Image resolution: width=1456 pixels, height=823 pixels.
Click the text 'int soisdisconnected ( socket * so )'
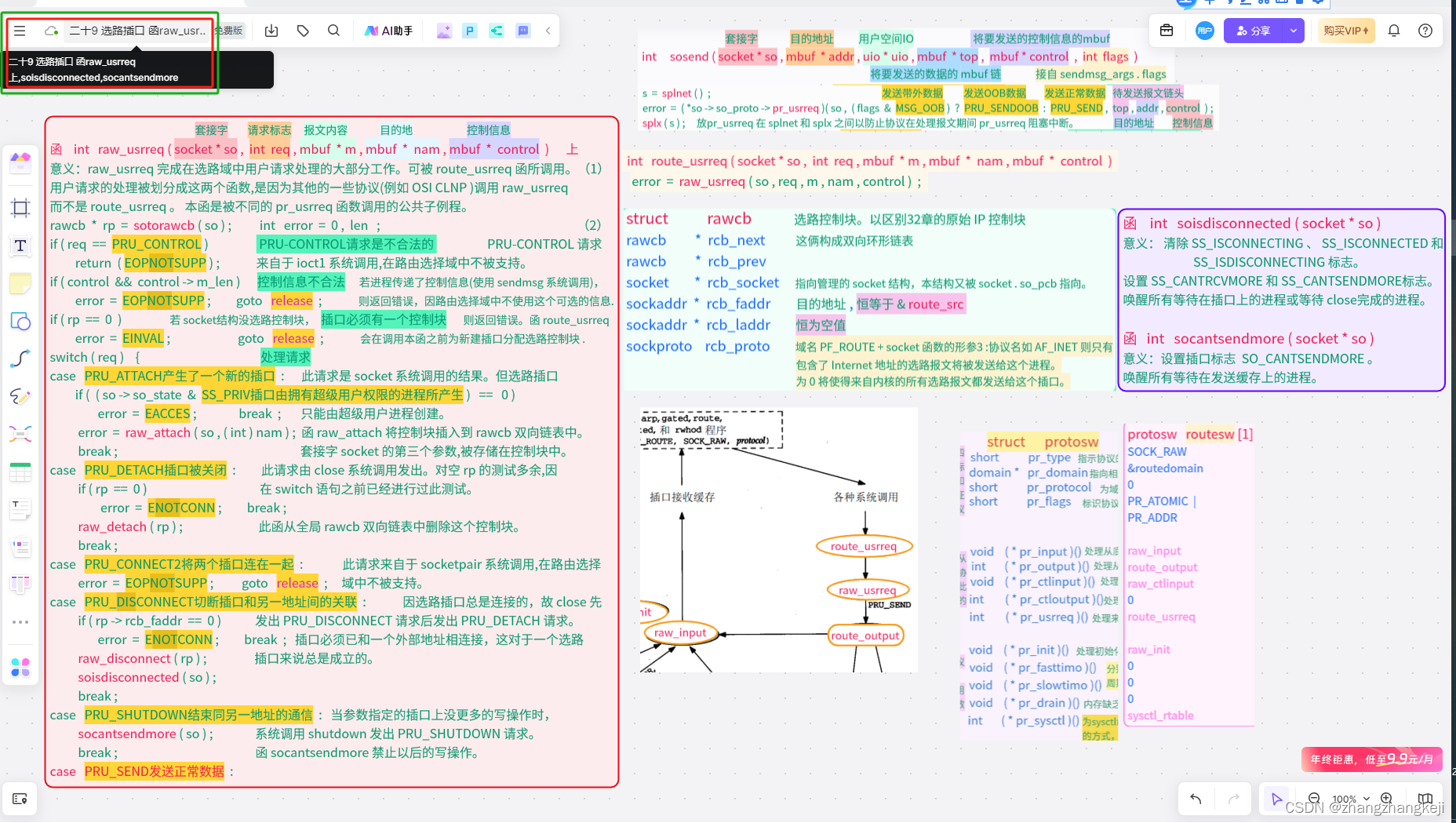point(1265,224)
